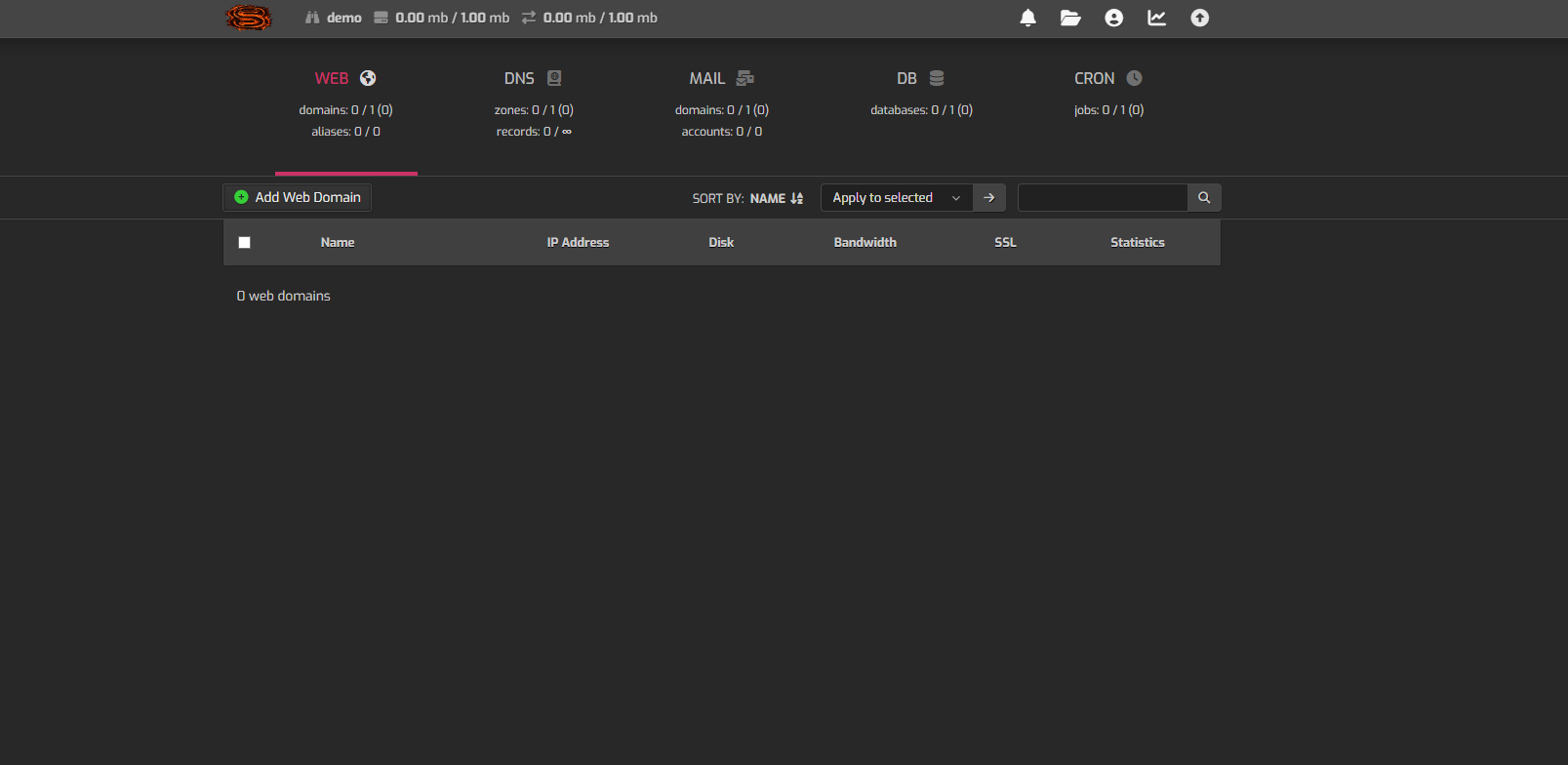1568x765 pixels.
Task: Open the file manager folder icon
Action: pyautogui.click(x=1070, y=18)
